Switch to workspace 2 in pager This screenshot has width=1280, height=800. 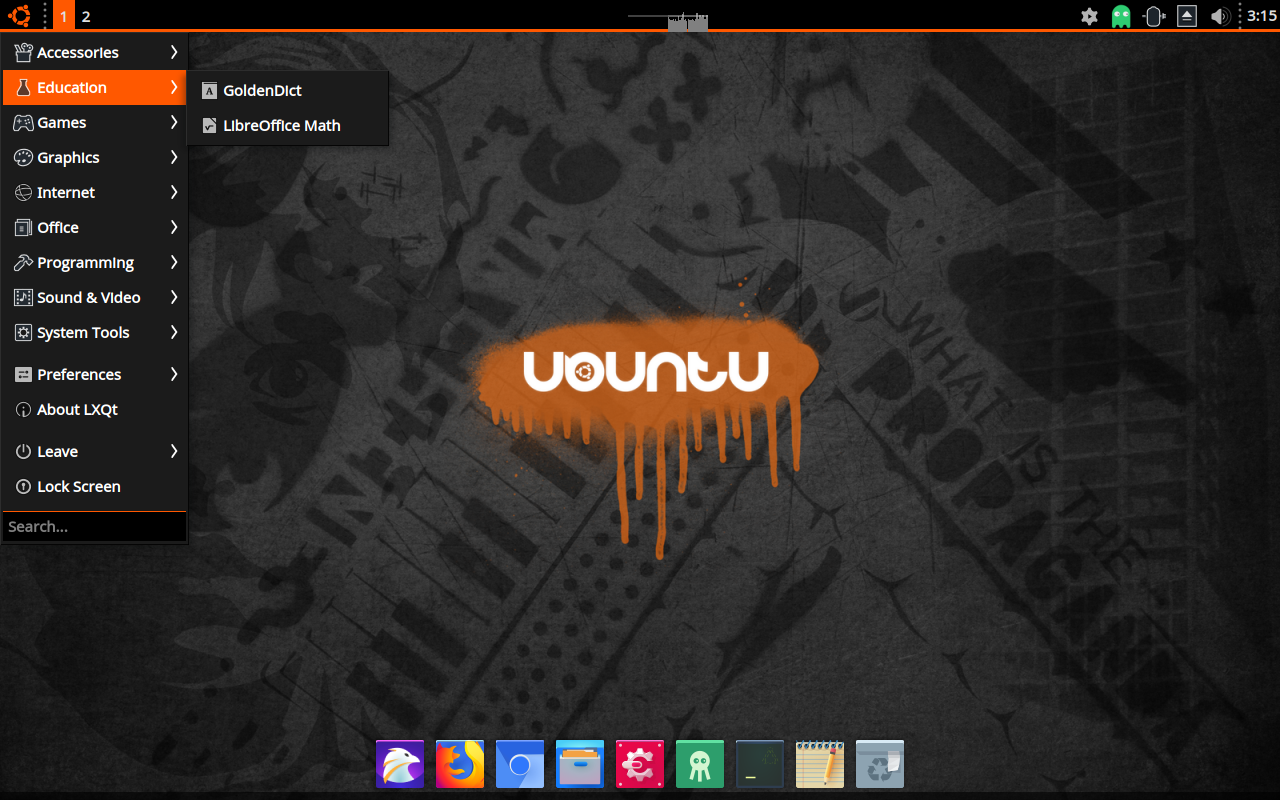coord(86,16)
